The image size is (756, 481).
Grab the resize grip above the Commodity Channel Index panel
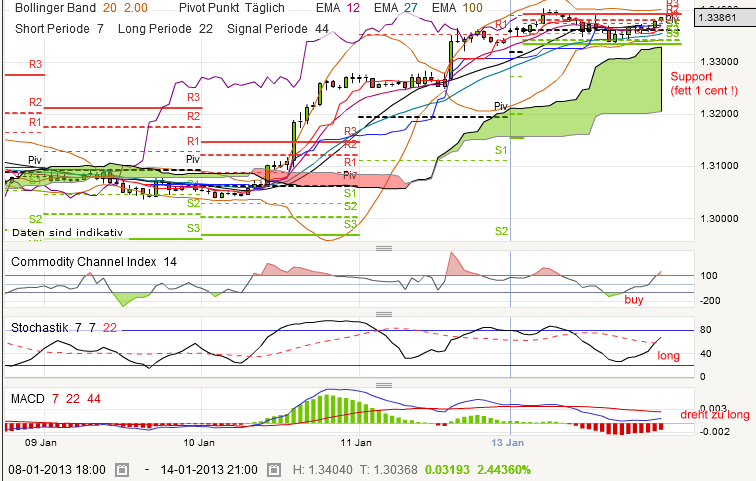[384, 248]
